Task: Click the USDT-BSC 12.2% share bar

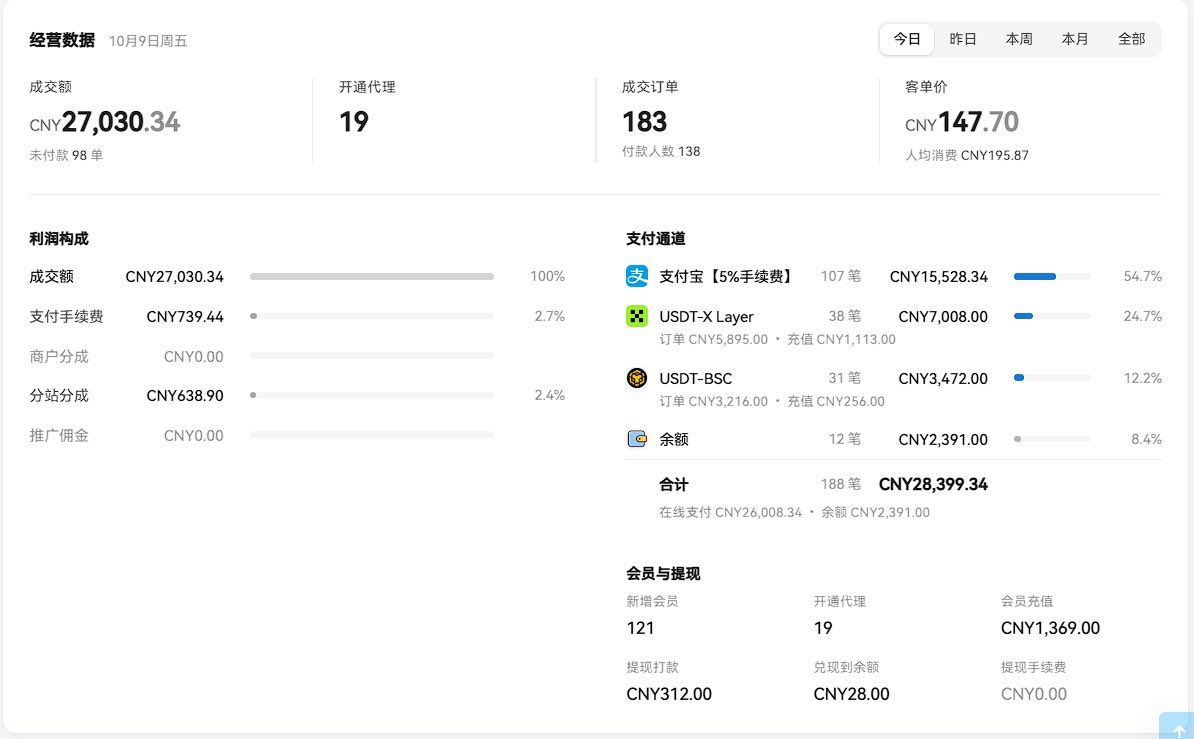Action: [x=1052, y=378]
